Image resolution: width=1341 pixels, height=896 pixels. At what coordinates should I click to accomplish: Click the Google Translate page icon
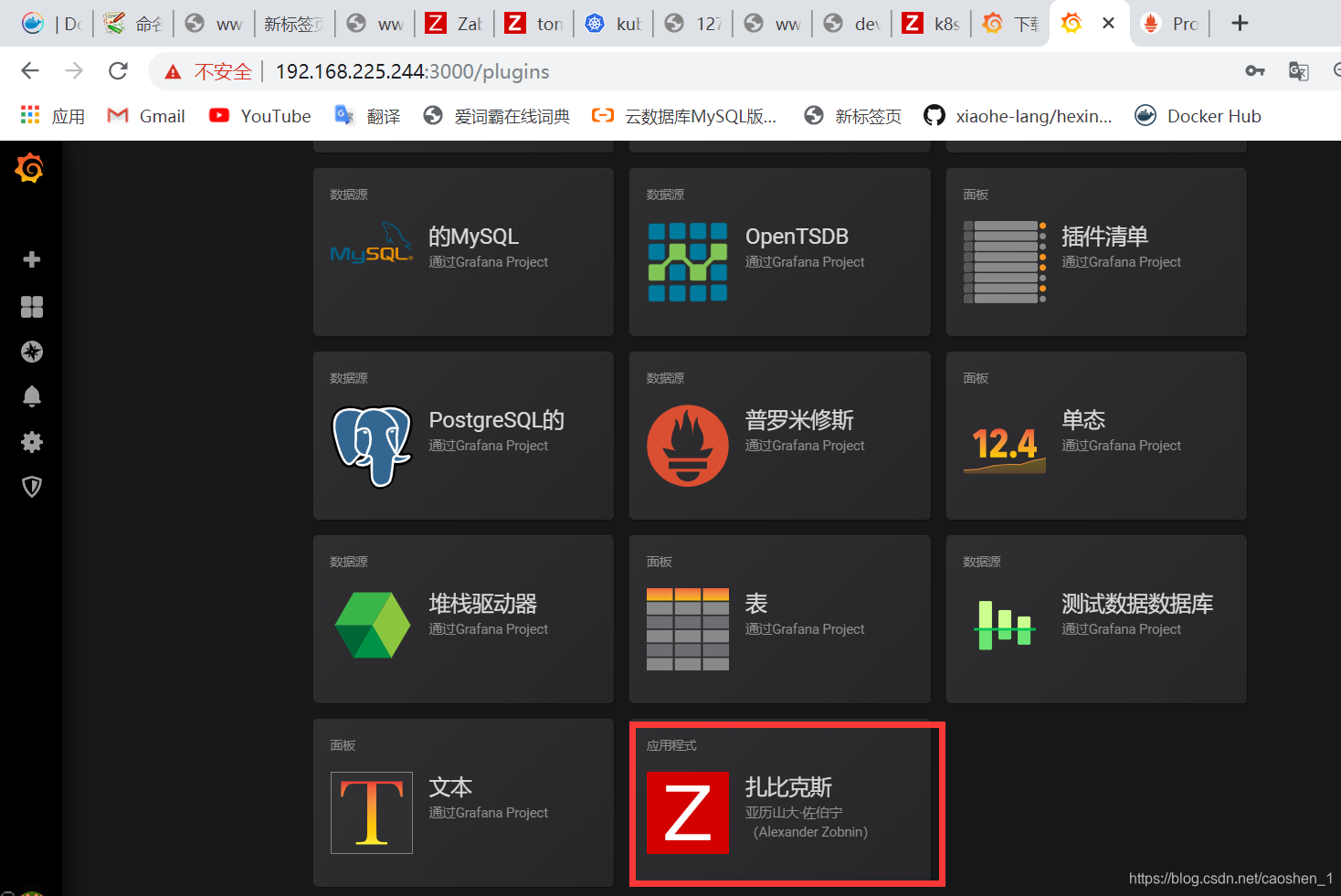tap(1298, 71)
